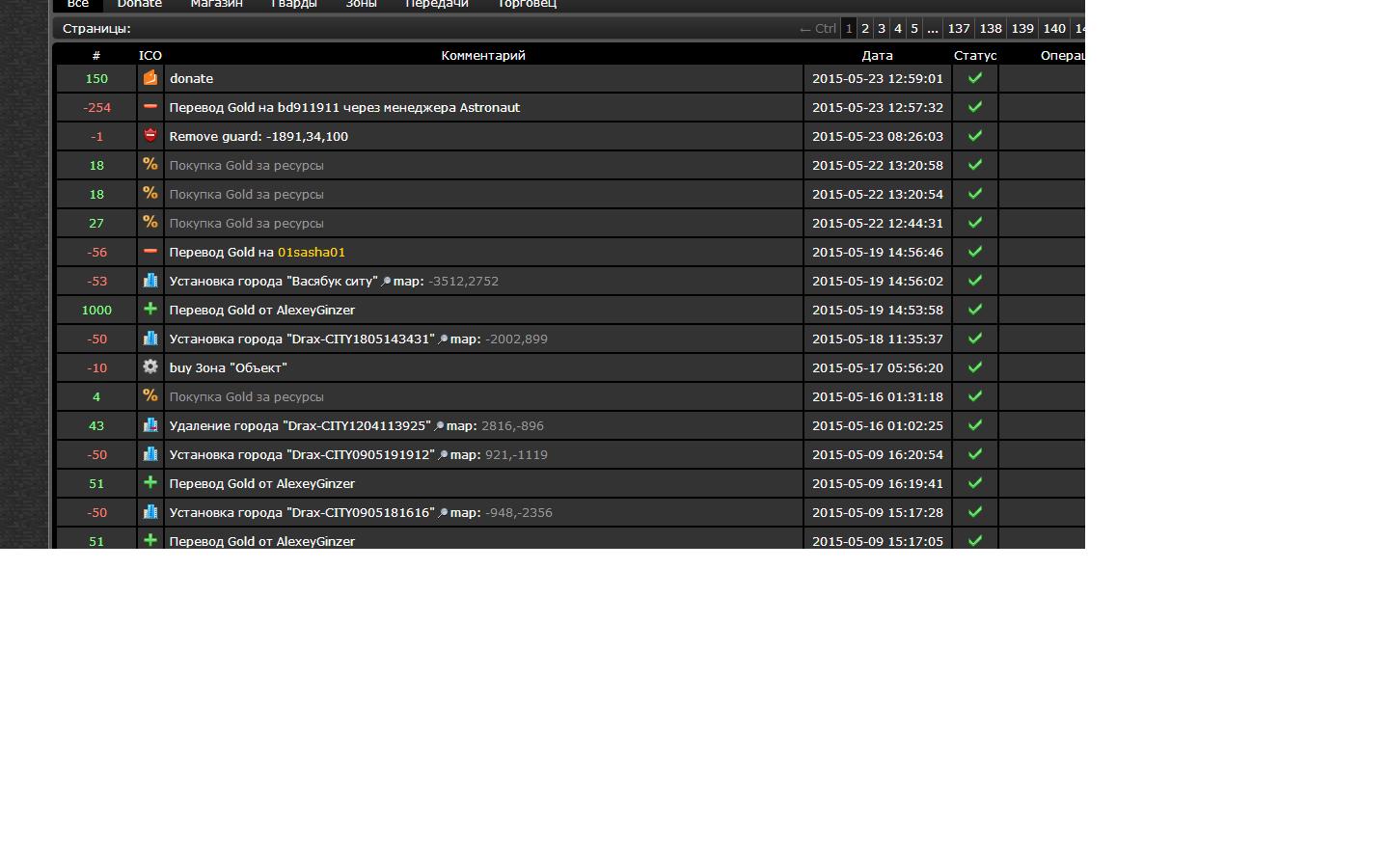This screenshot has height=868, width=1389.
Task: Click the Remove guard: -1891,34,100 comment
Action: (259, 136)
